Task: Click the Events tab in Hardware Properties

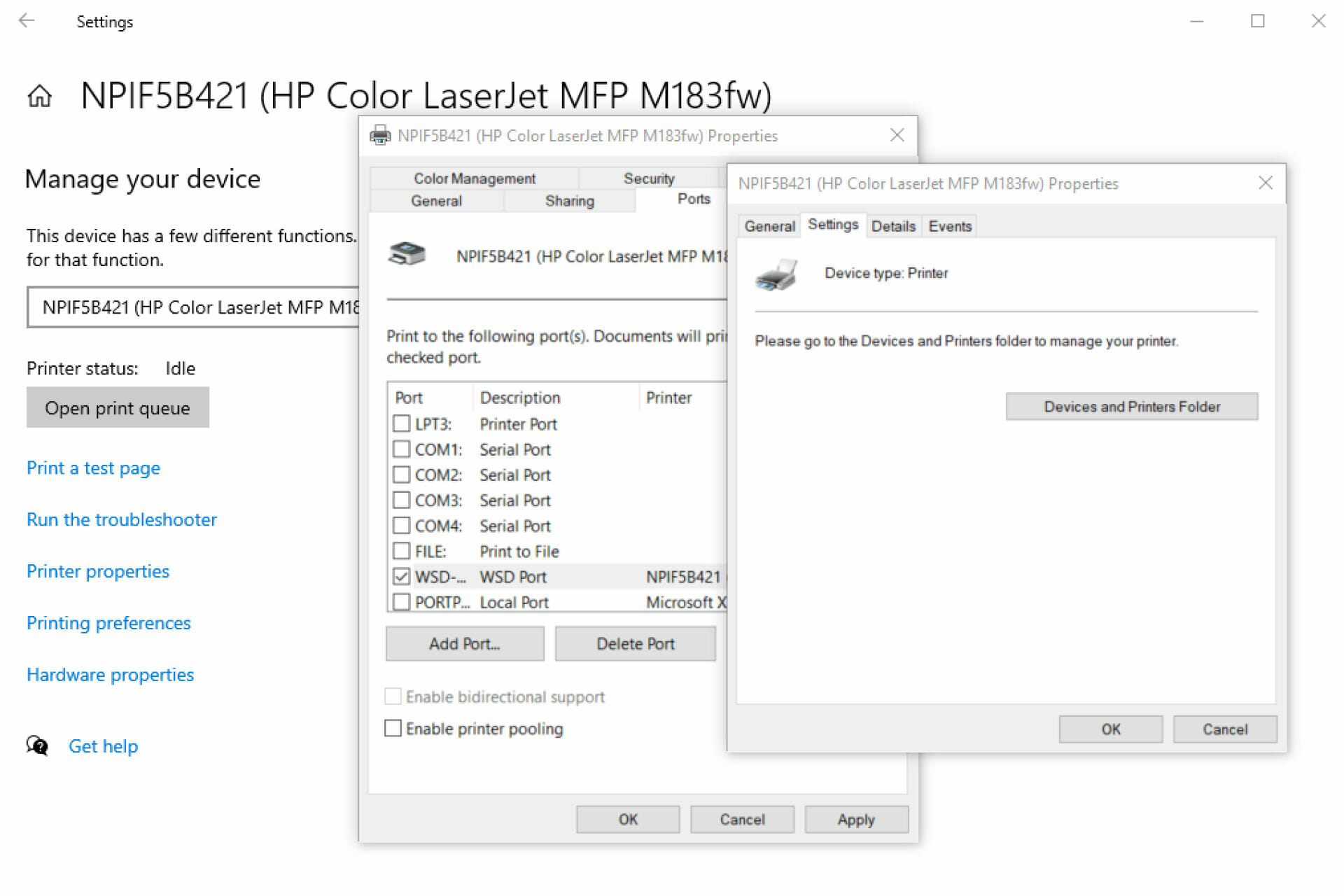Action: click(x=953, y=225)
